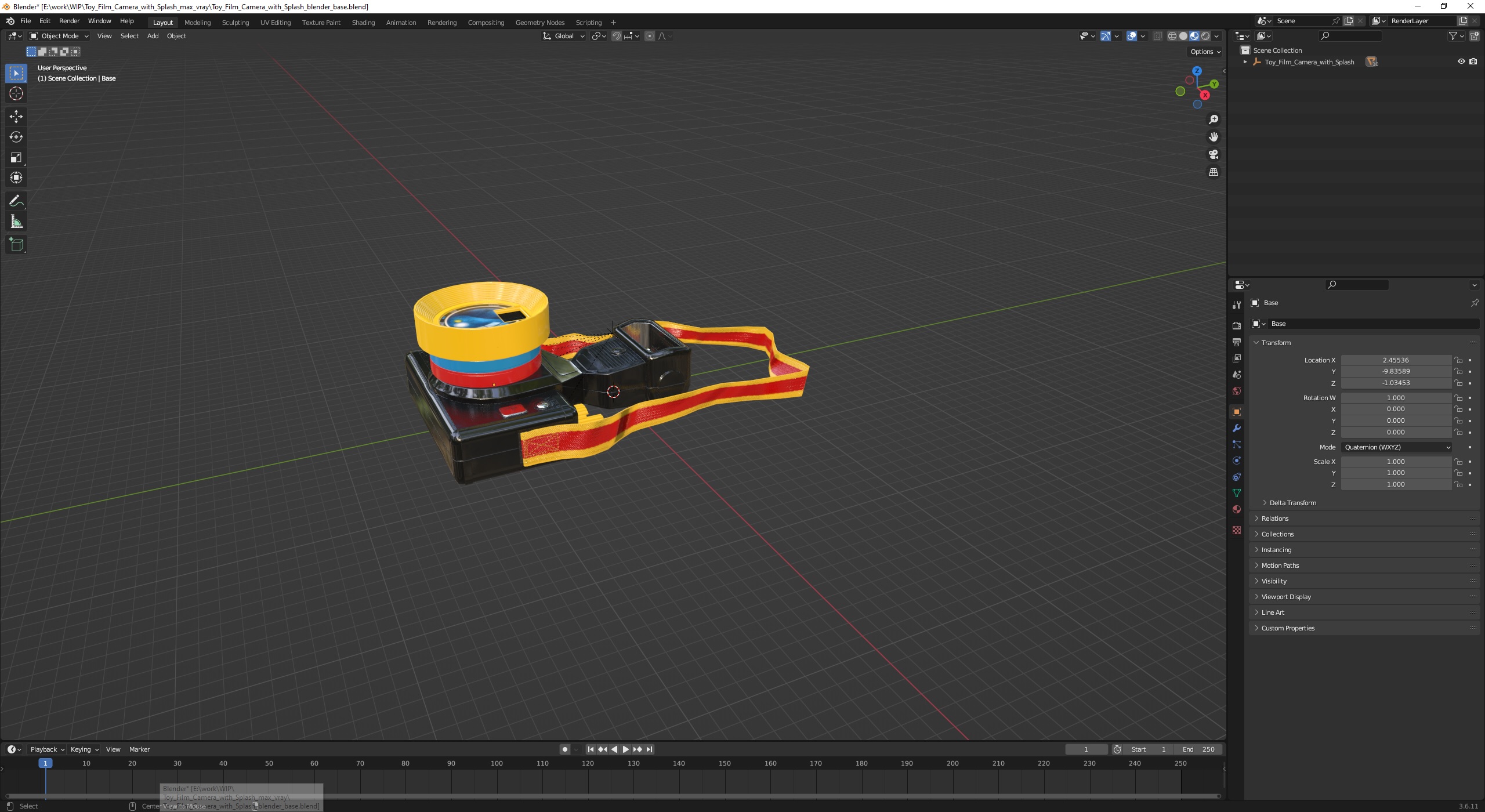Image resolution: width=1485 pixels, height=812 pixels.
Task: Add a new collection in the outliner
Action: 1474,36
